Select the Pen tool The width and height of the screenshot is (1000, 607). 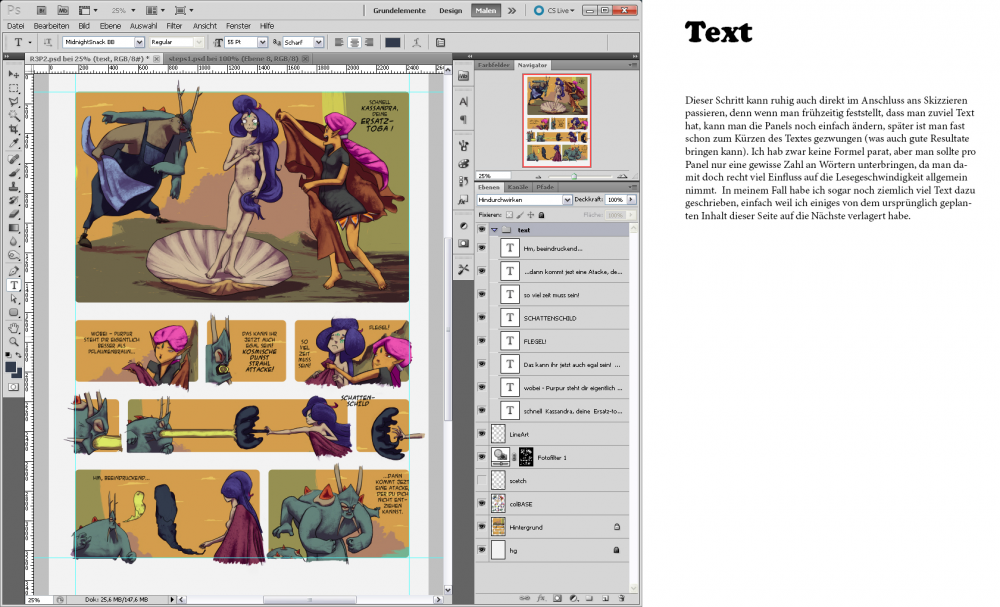click(13, 271)
